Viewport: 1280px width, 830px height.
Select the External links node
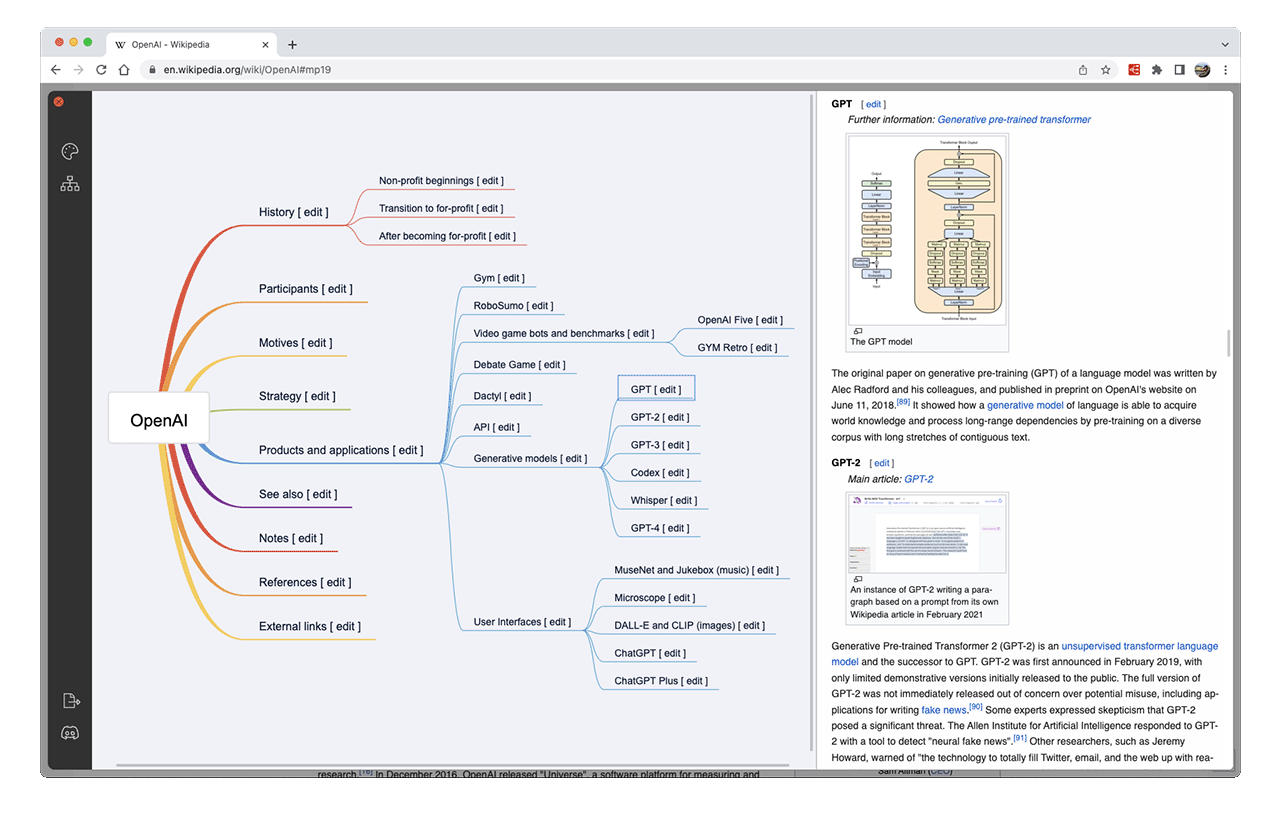pos(309,626)
